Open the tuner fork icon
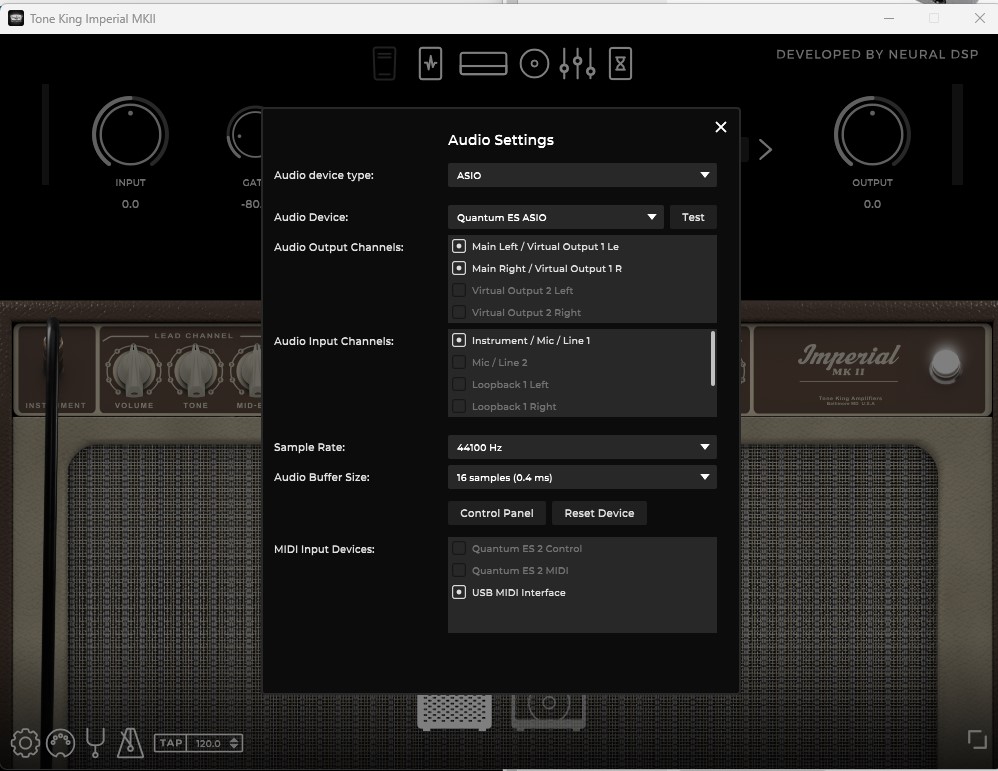998x771 pixels. pyautogui.click(x=95, y=743)
